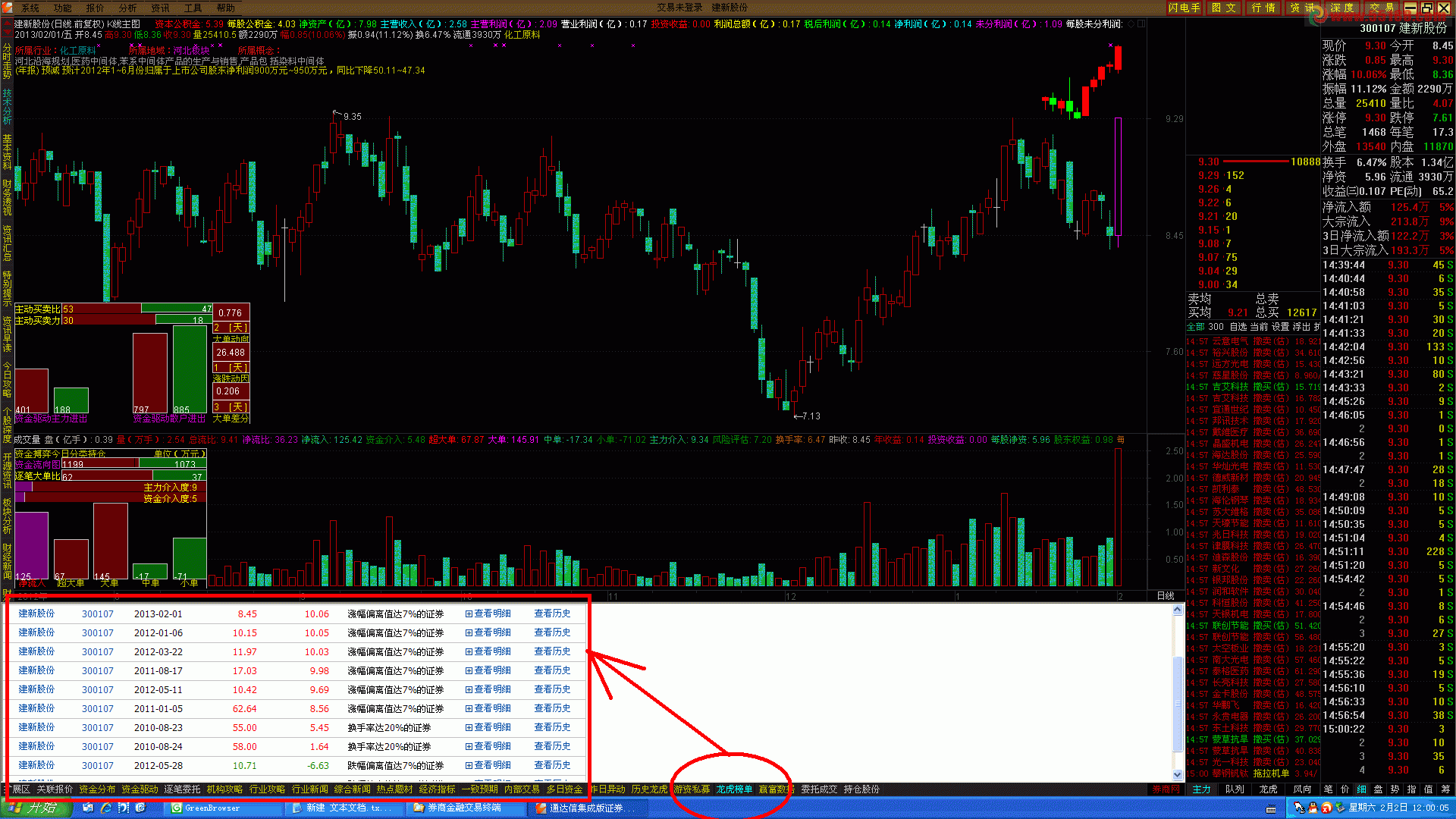The height and width of the screenshot is (819, 1456).
Task: Switch to 经济指标 bottom tab
Action: pyautogui.click(x=437, y=789)
